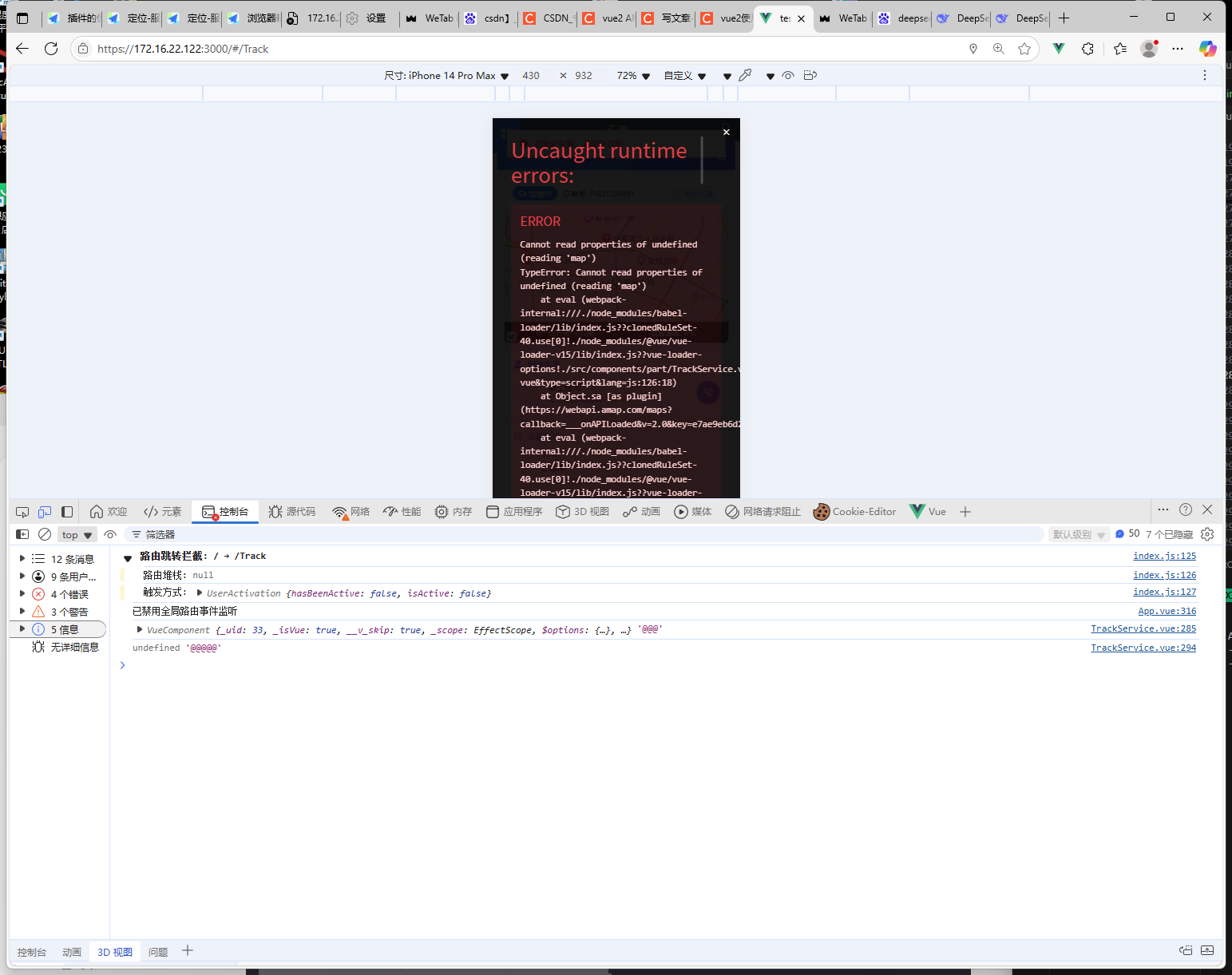
Task: Expand the VueComponent console entry
Action: tap(139, 629)
